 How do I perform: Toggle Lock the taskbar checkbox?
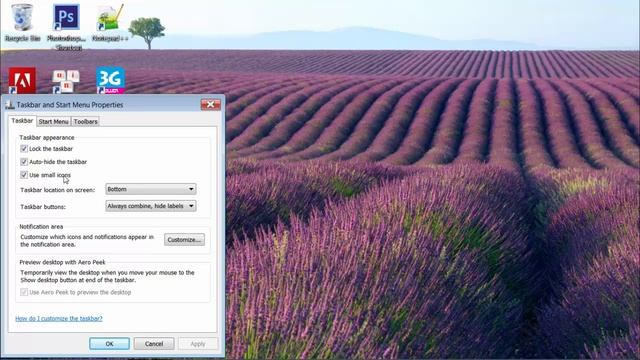click(x=24, y=149)
